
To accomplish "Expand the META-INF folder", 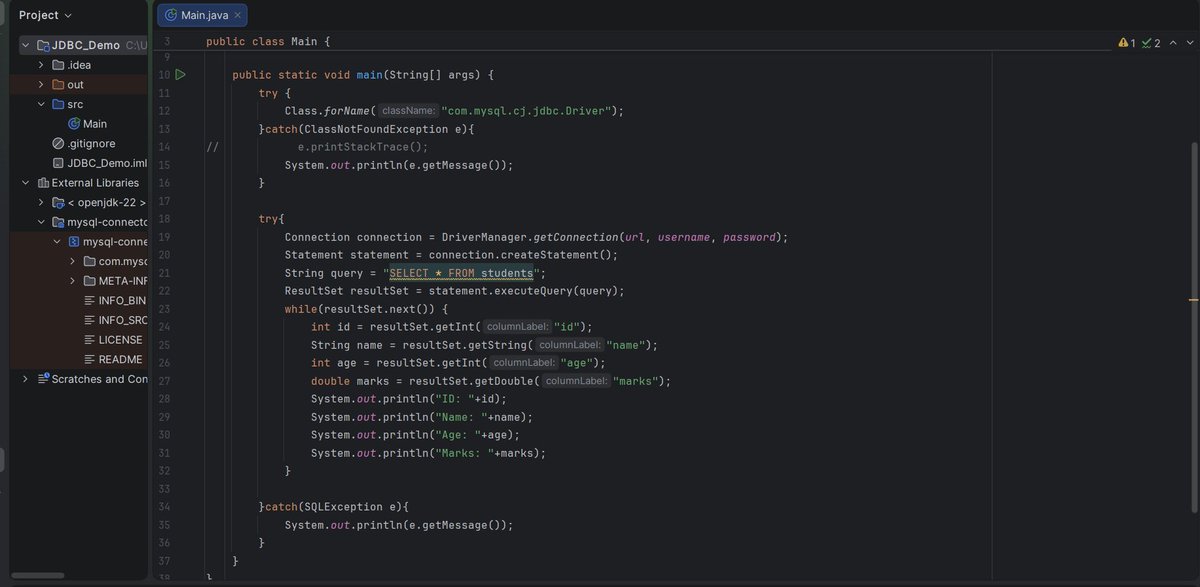I will (x=73, y=281).
